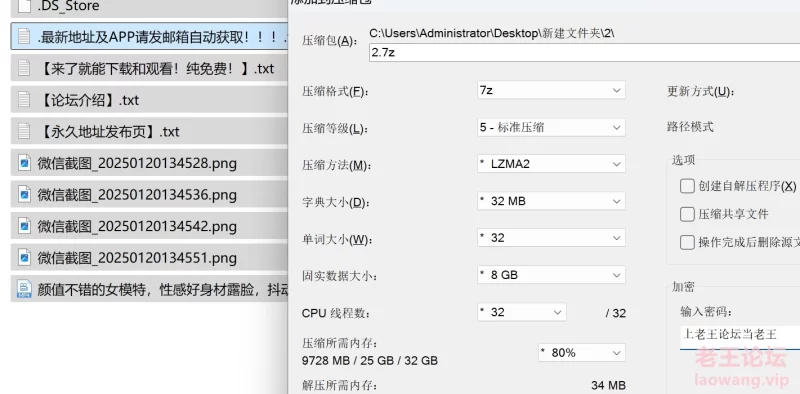The width and height of the screenshot is (800, 394).
Task: Select the 微信截图_20250120134551.png image icon
Action: [24, 258]
